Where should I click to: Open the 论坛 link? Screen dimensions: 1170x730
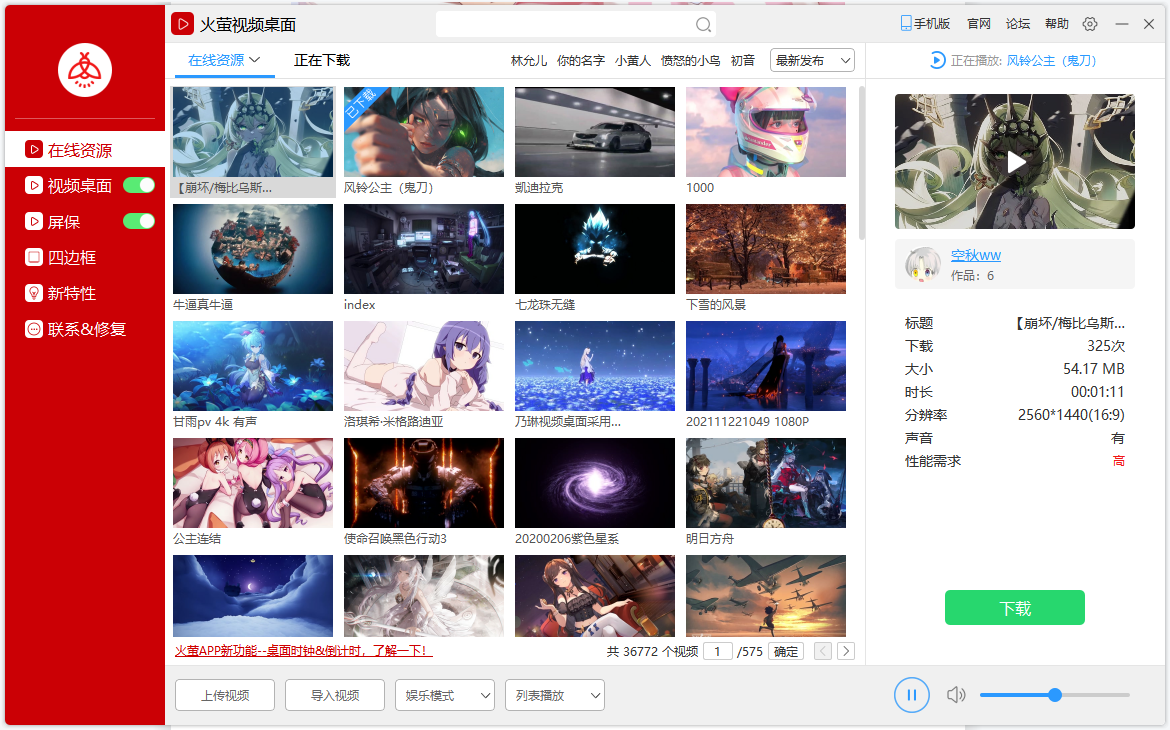[x=1018, y=24]
